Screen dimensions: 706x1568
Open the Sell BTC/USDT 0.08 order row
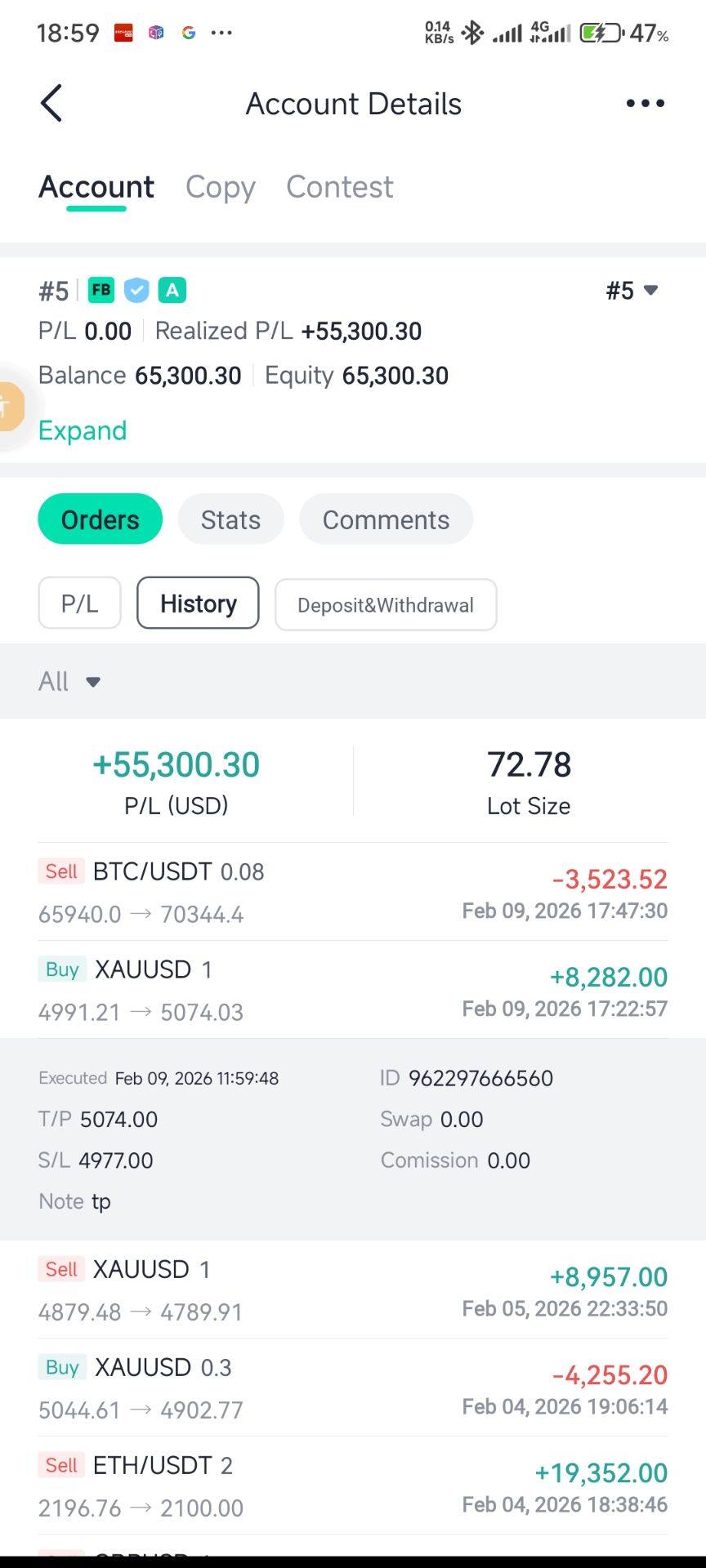(353, 892)
